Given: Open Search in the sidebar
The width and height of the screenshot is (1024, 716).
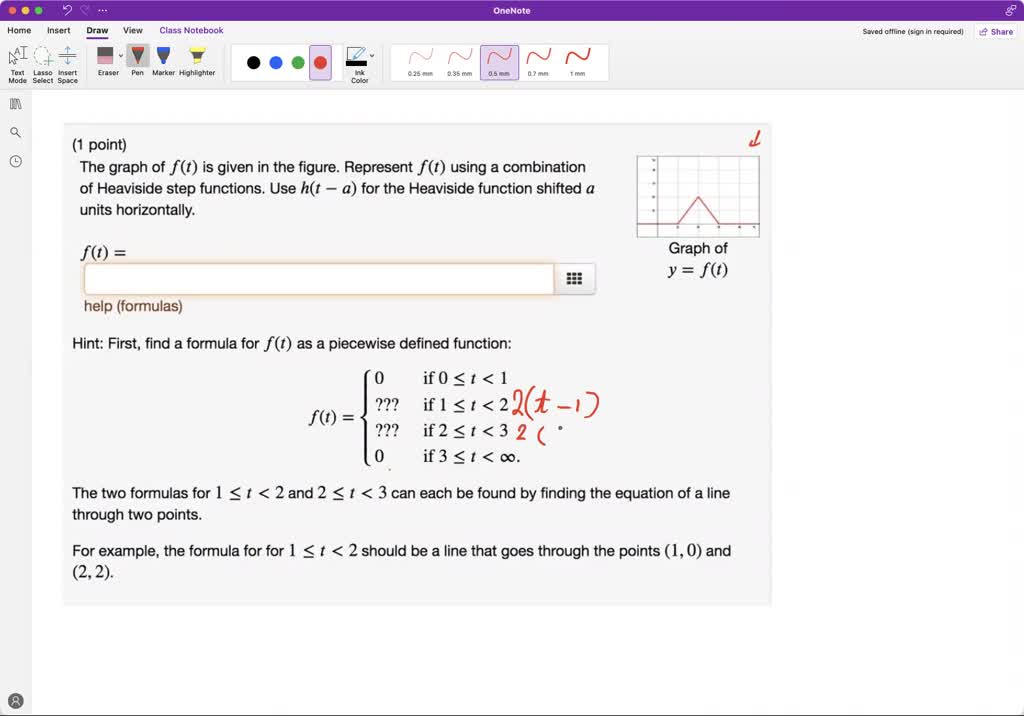Looking at the screenshot, I should [15, 131].
